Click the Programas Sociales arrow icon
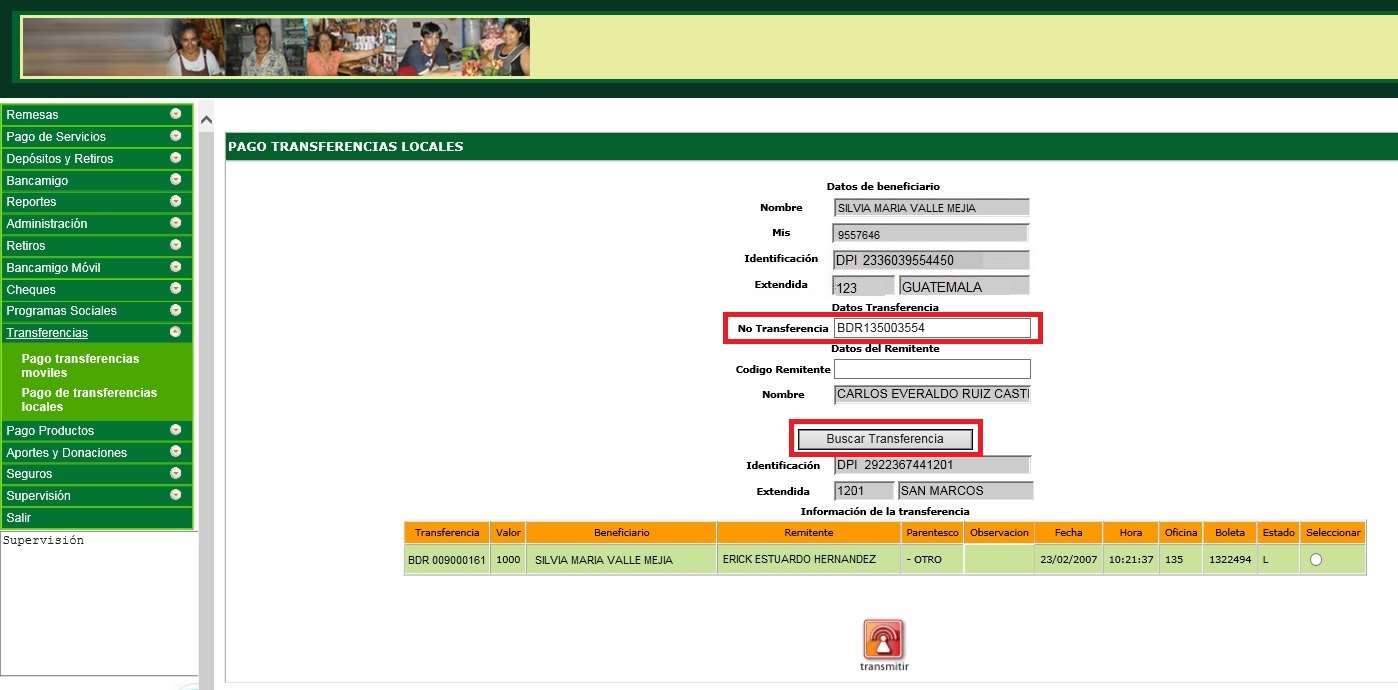The width and height of the screenshot is (1398, 690). click(x=176, y=310)
